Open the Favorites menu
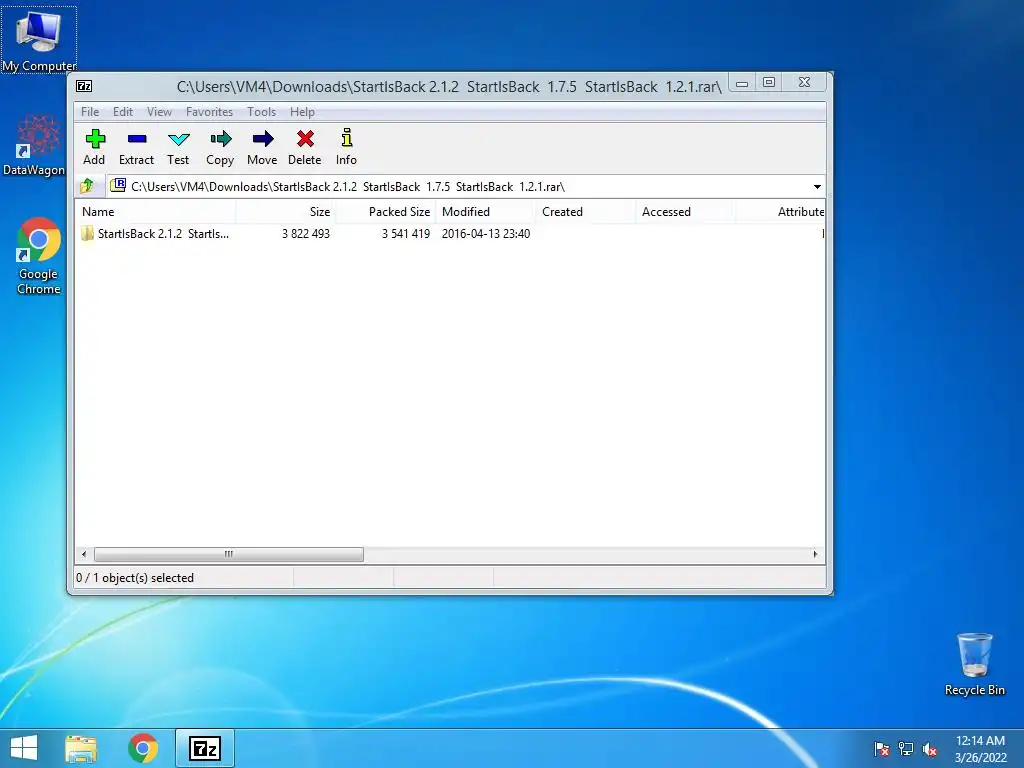The height and width of the screenshot is (768, 1024). click(209, 112)
